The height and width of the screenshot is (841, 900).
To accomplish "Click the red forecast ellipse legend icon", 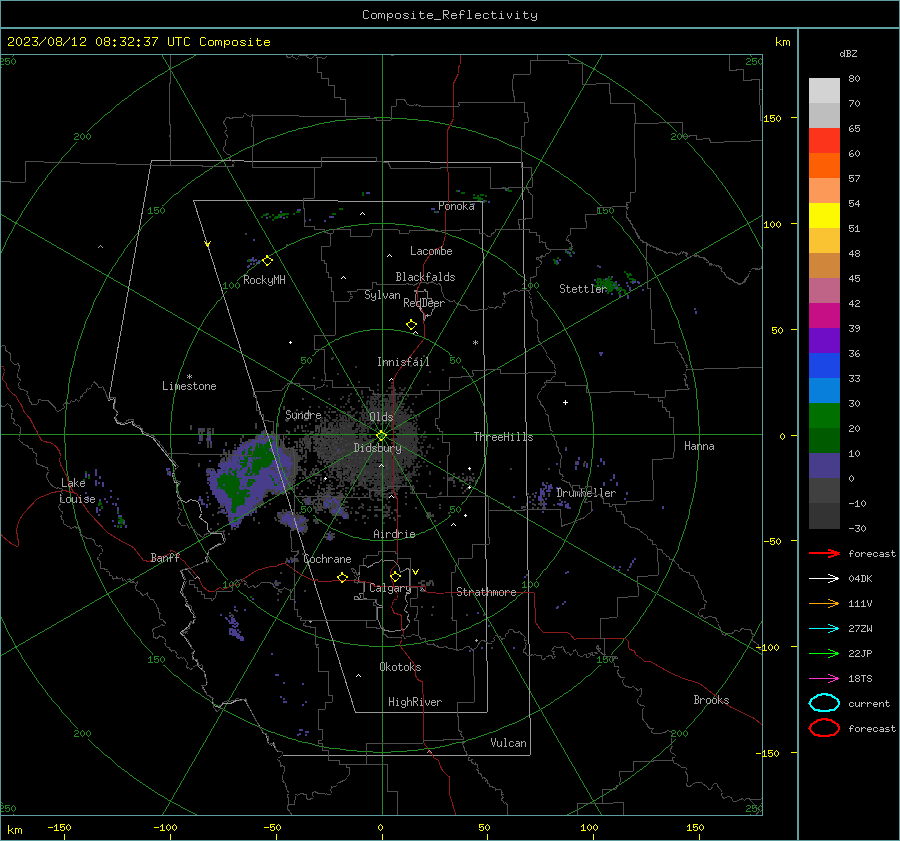I will 824,728.
